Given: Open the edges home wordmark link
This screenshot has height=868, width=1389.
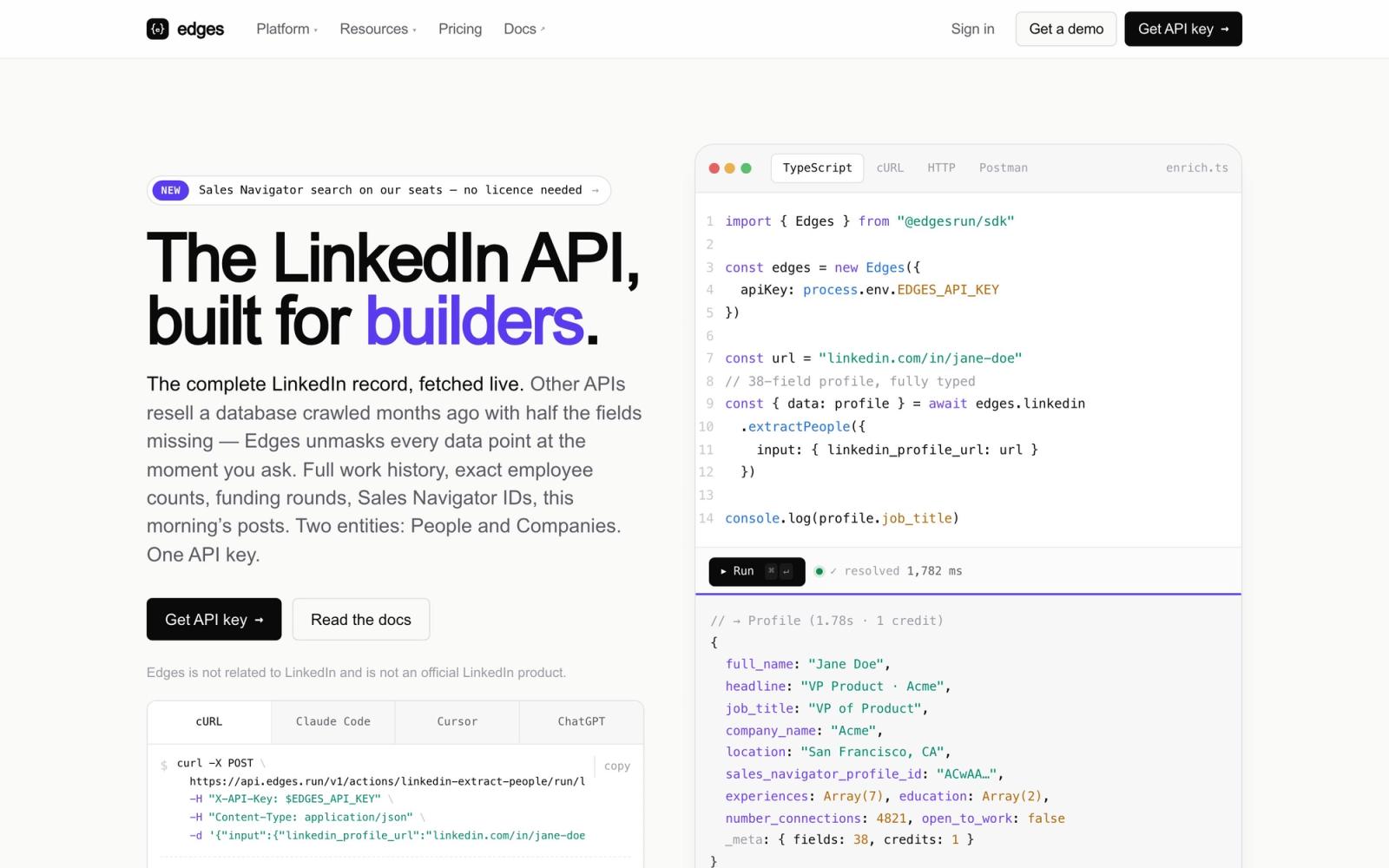Looking at the screenshot, I should [x=201, y=29].
